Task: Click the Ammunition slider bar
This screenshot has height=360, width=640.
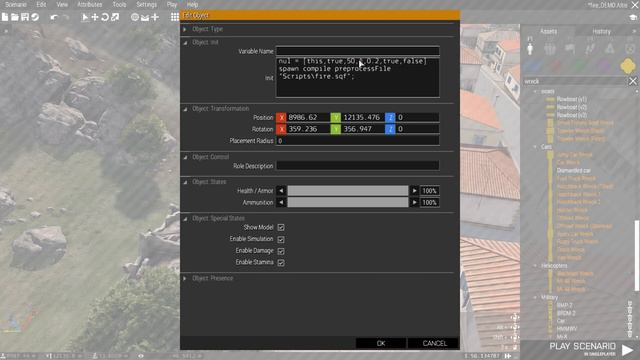Action: point(348,202)
